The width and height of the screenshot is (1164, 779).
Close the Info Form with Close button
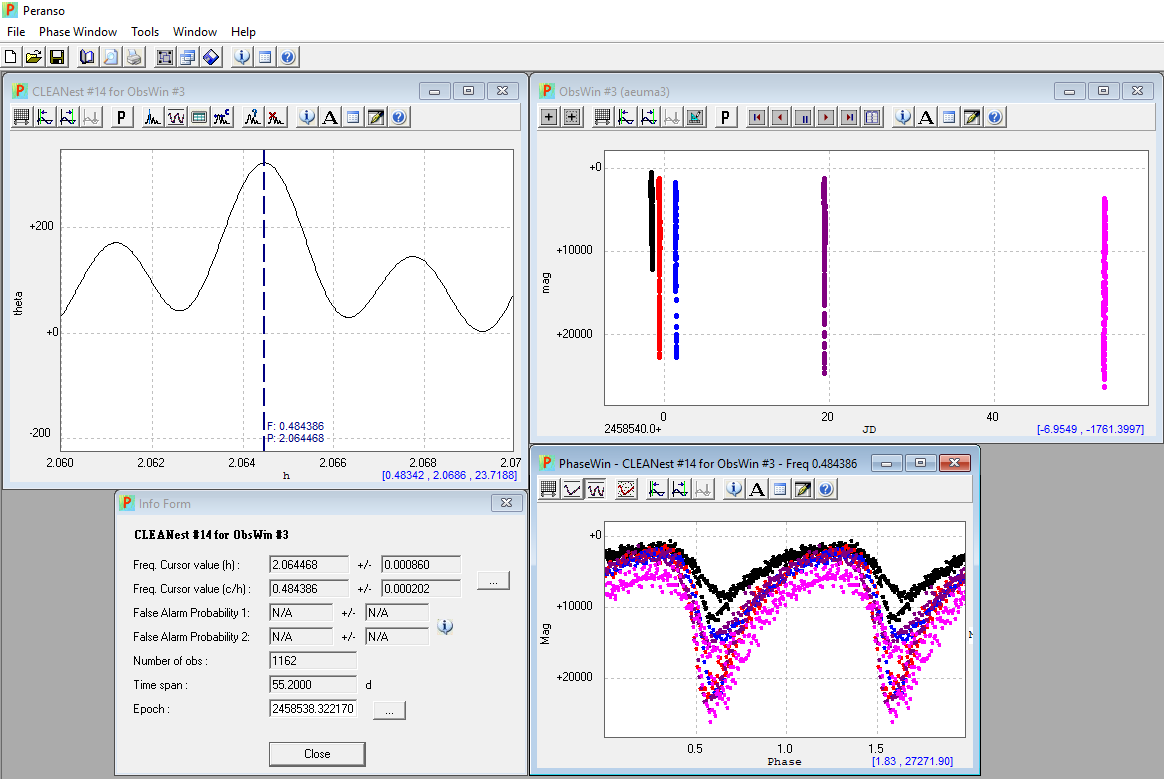tap(317, 753)
